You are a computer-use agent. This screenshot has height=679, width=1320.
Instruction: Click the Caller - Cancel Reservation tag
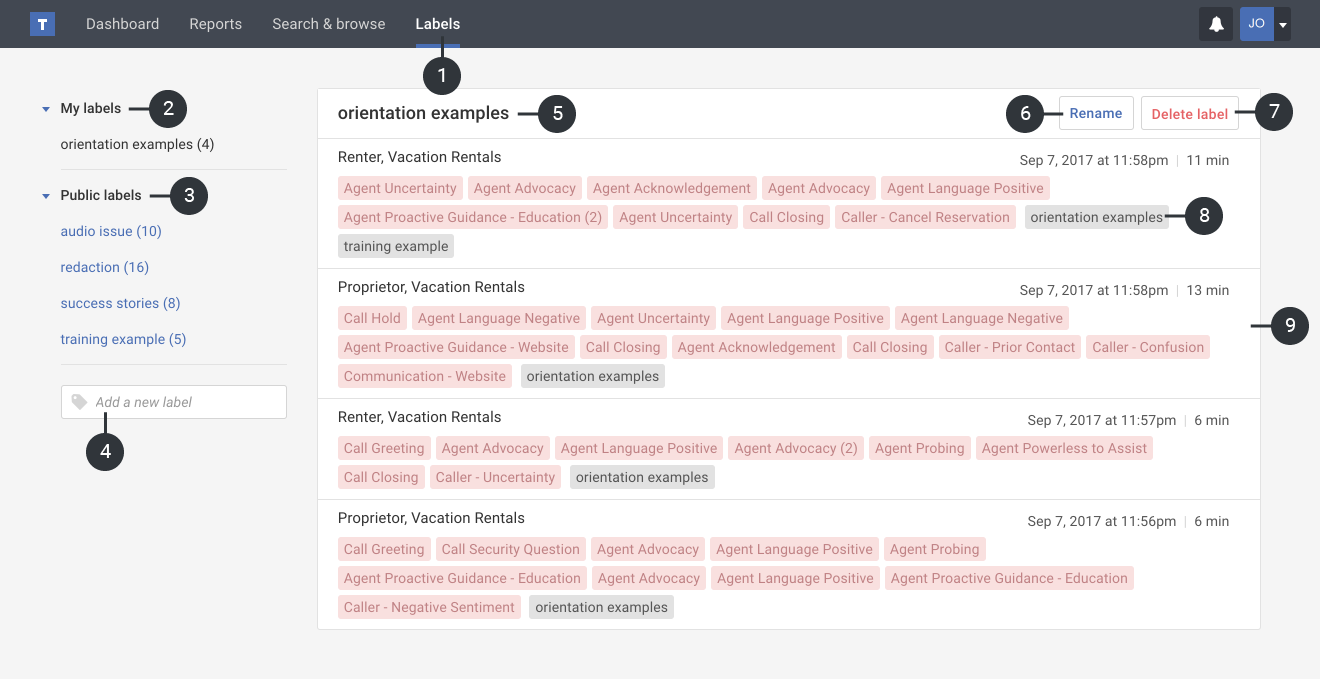[x=925, y=217]
